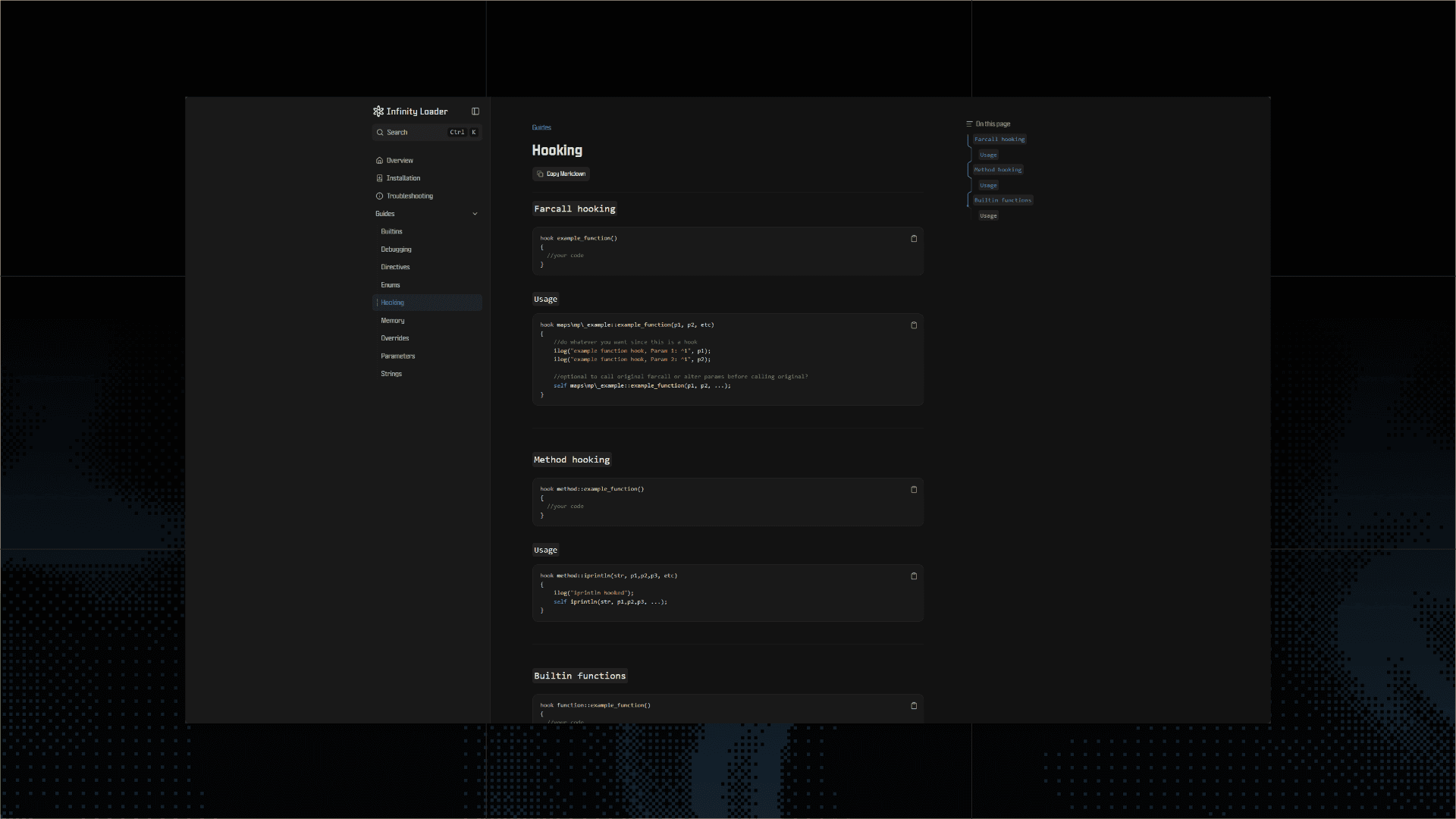Open the Memory guide
Screen dimensions: 1456x819
click(x=427, y=321)
